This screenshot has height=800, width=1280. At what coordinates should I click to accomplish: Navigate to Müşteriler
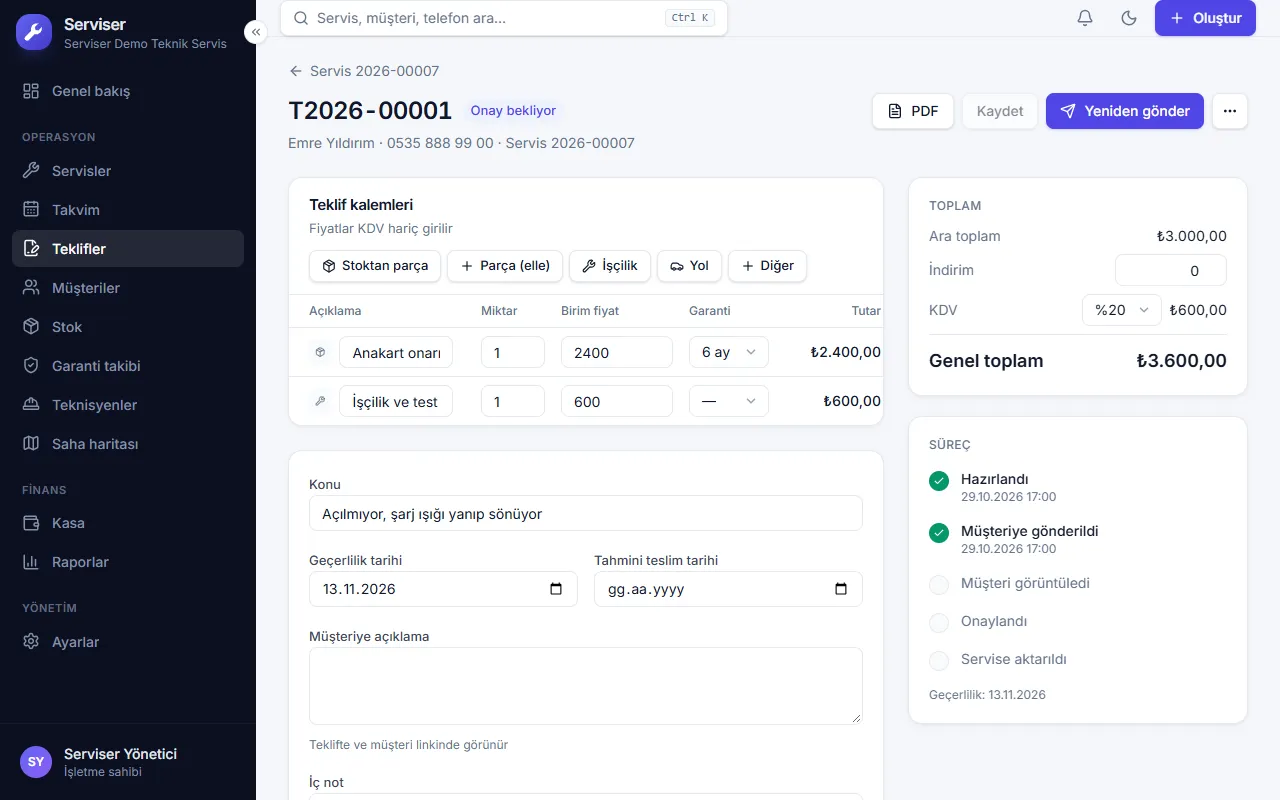(128, 288)
